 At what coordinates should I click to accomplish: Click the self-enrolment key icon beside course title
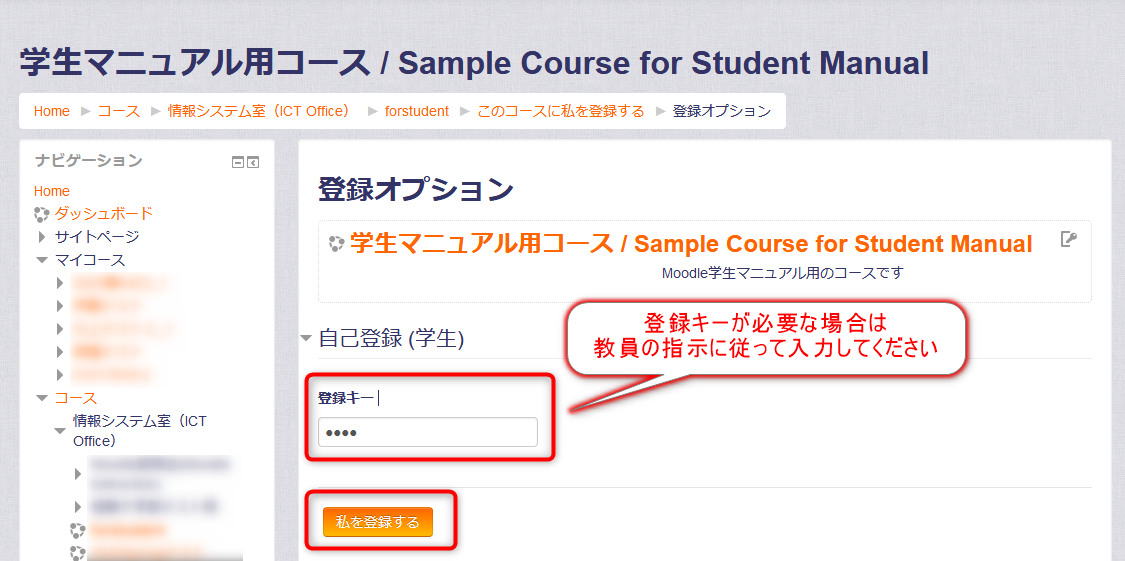coord(1069,240)
